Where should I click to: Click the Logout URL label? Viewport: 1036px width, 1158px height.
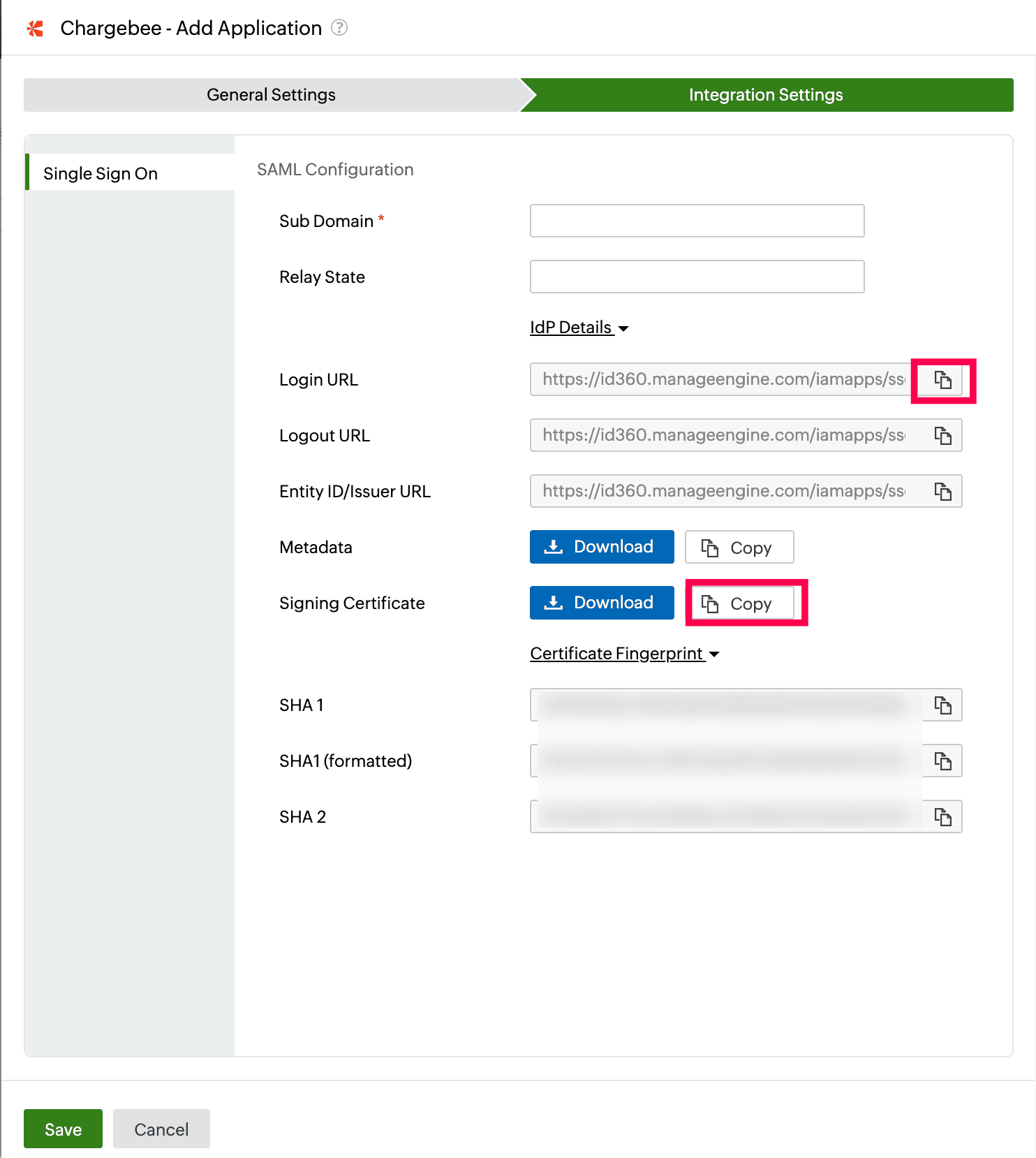[x=325, y=436]
